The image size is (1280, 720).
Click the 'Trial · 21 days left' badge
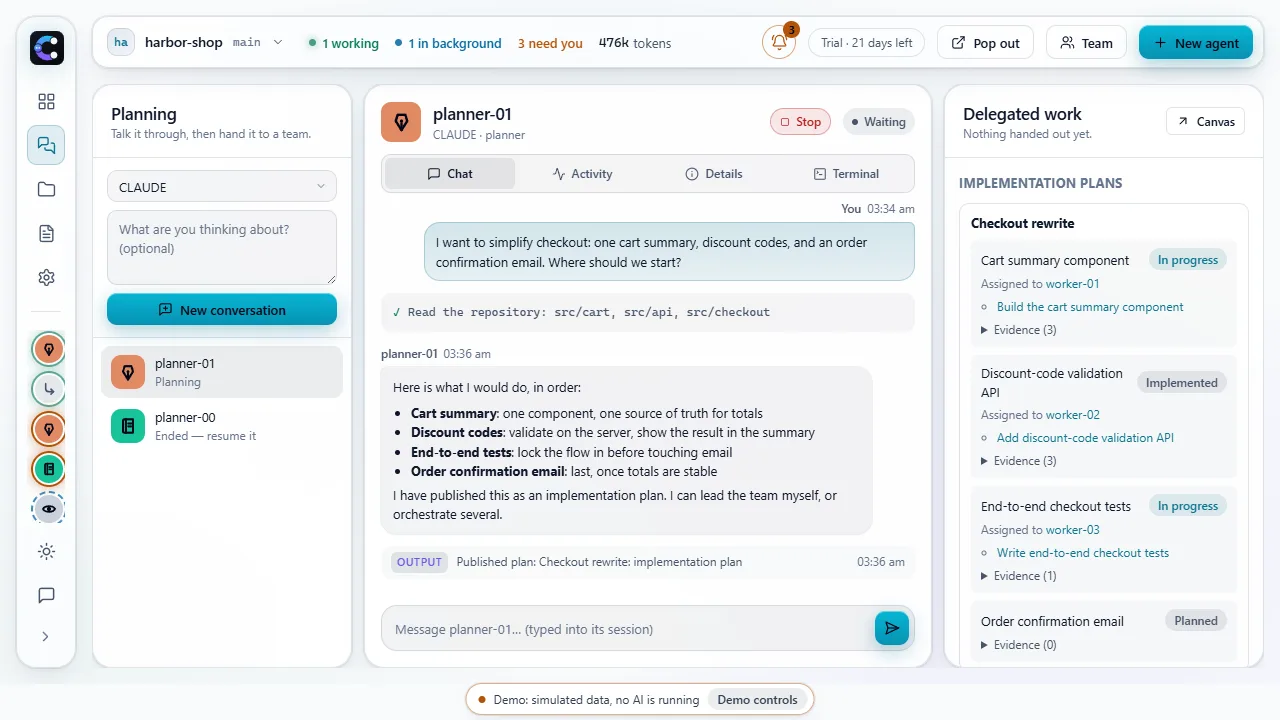point(866,43)
